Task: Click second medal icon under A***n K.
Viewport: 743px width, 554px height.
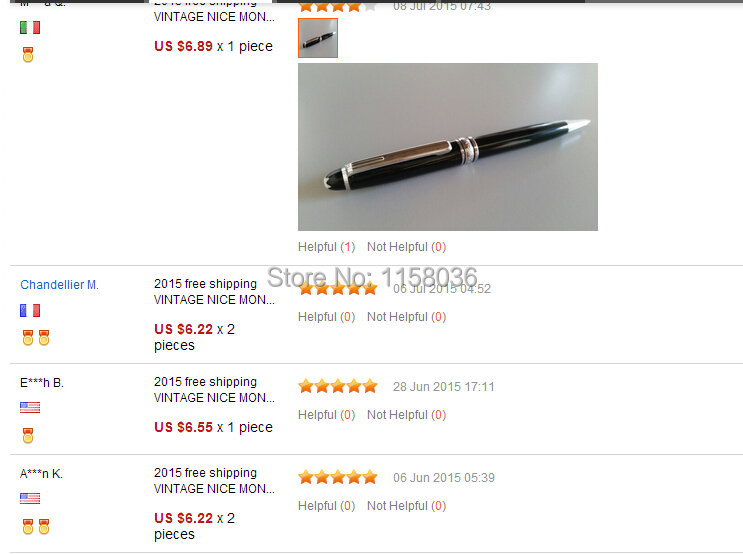Action: (x=44, y=527)
